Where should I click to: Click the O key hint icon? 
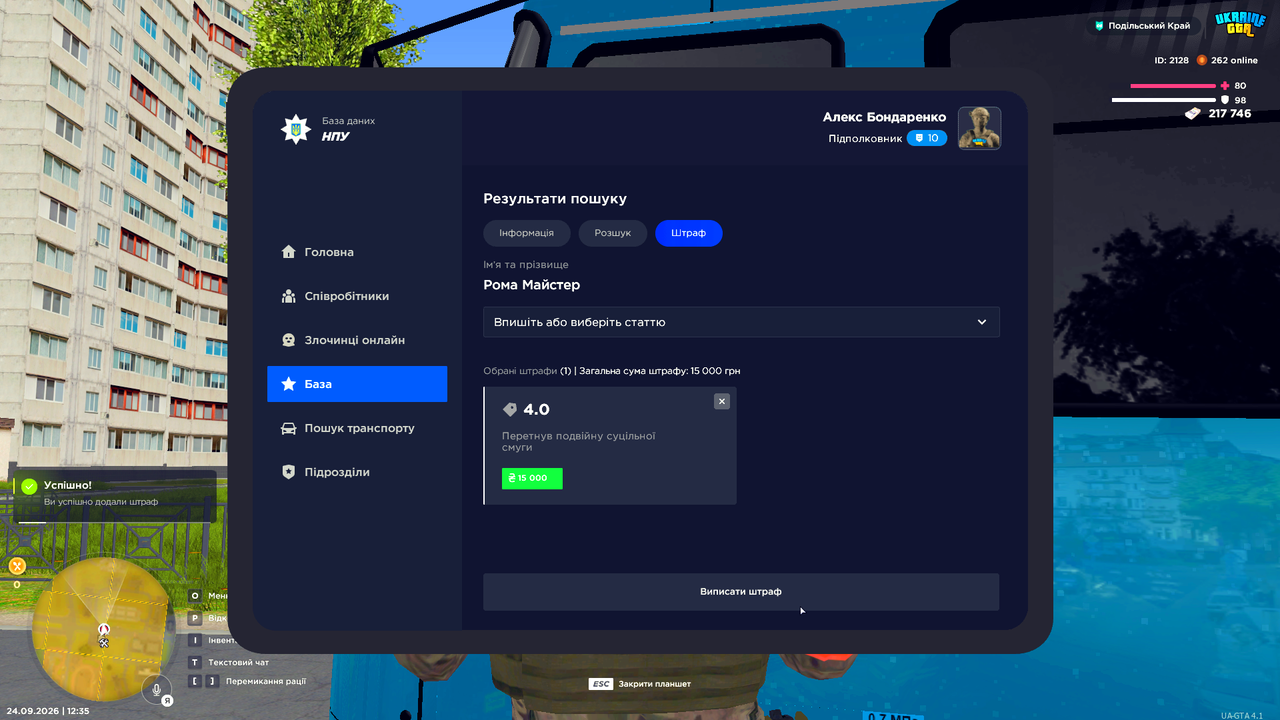coord(196,596)
